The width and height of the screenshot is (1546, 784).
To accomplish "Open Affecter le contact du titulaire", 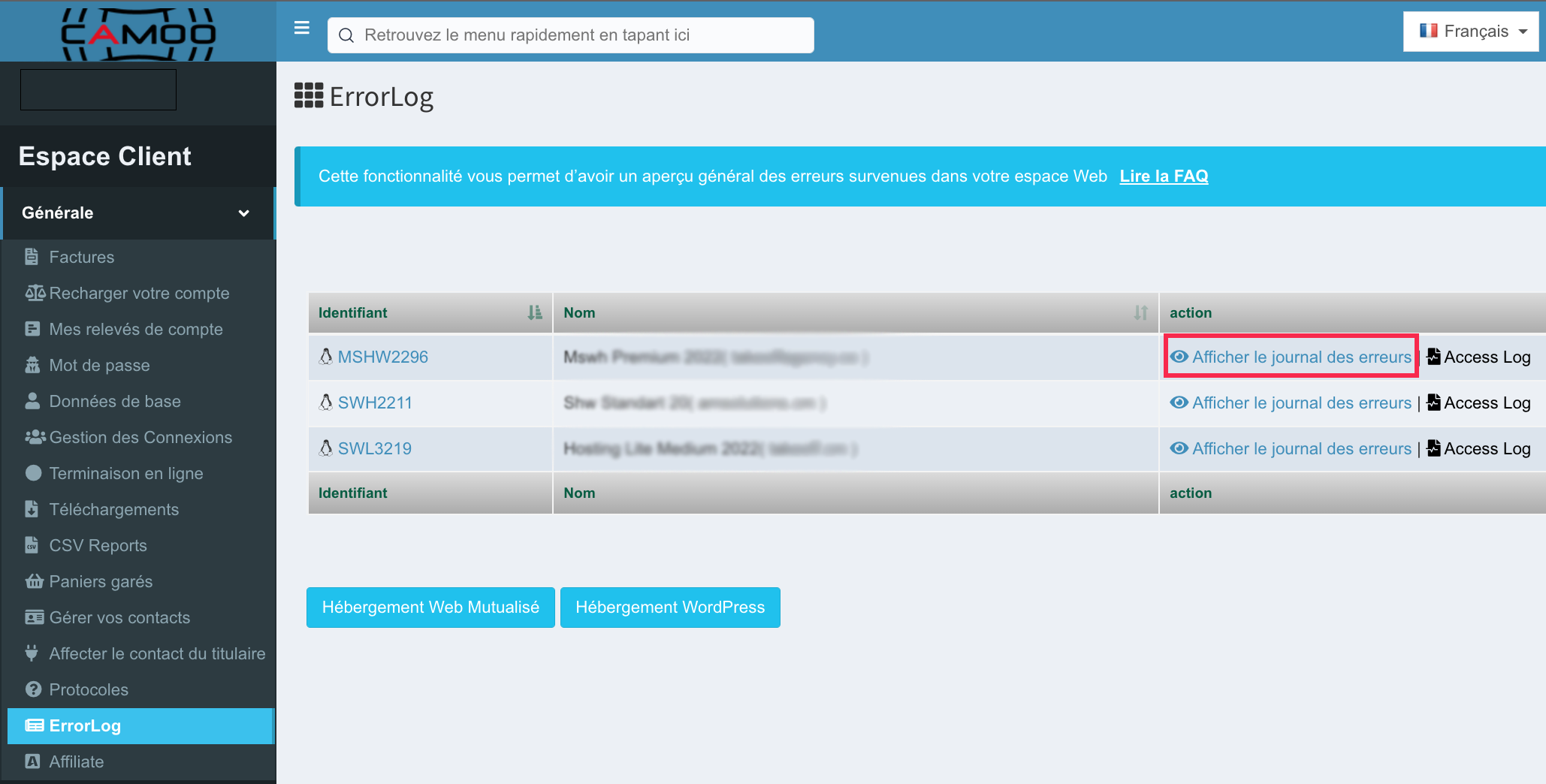I will tap(157, 653).
